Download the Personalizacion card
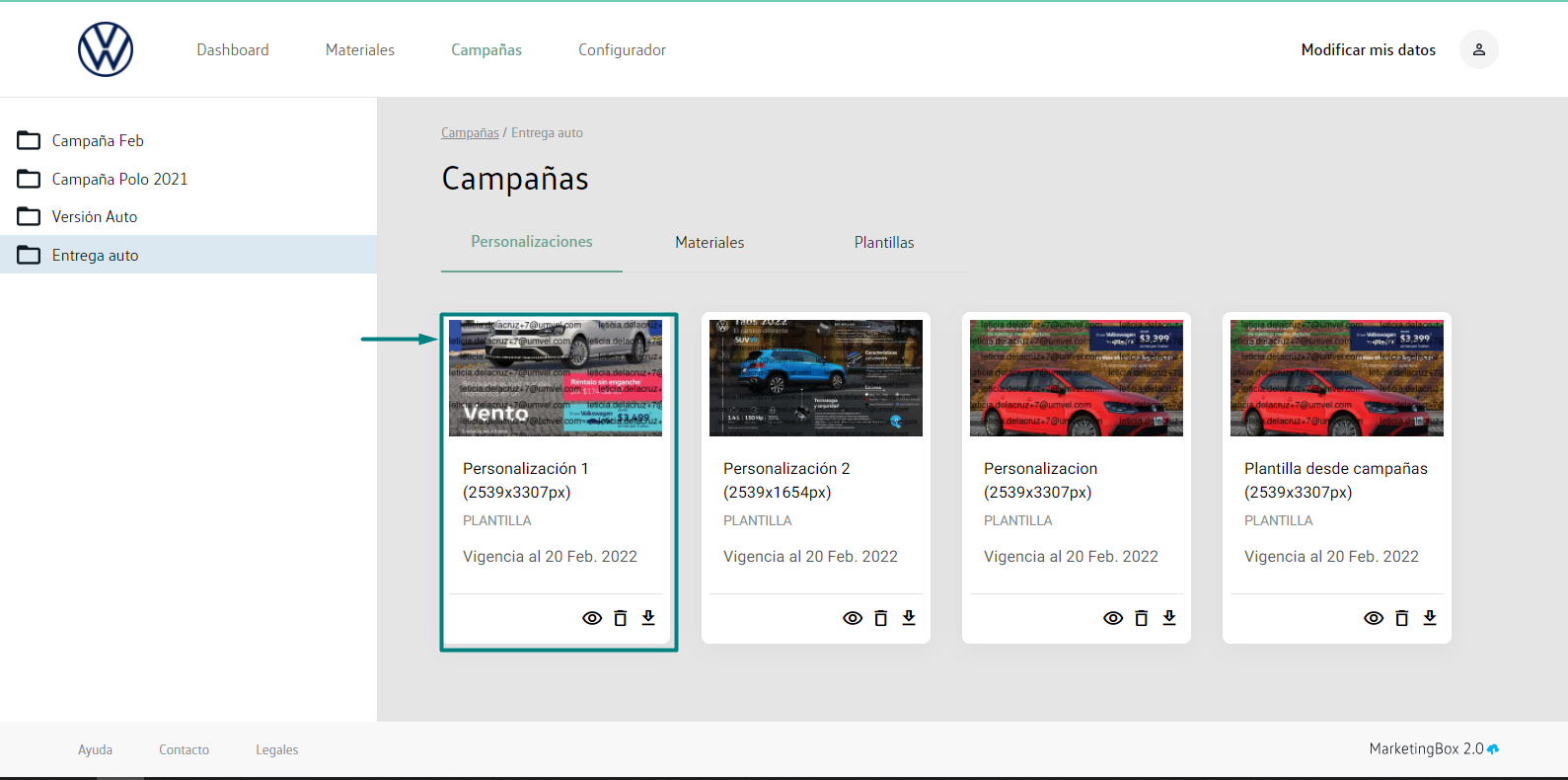 click(x=1169, y=618)
